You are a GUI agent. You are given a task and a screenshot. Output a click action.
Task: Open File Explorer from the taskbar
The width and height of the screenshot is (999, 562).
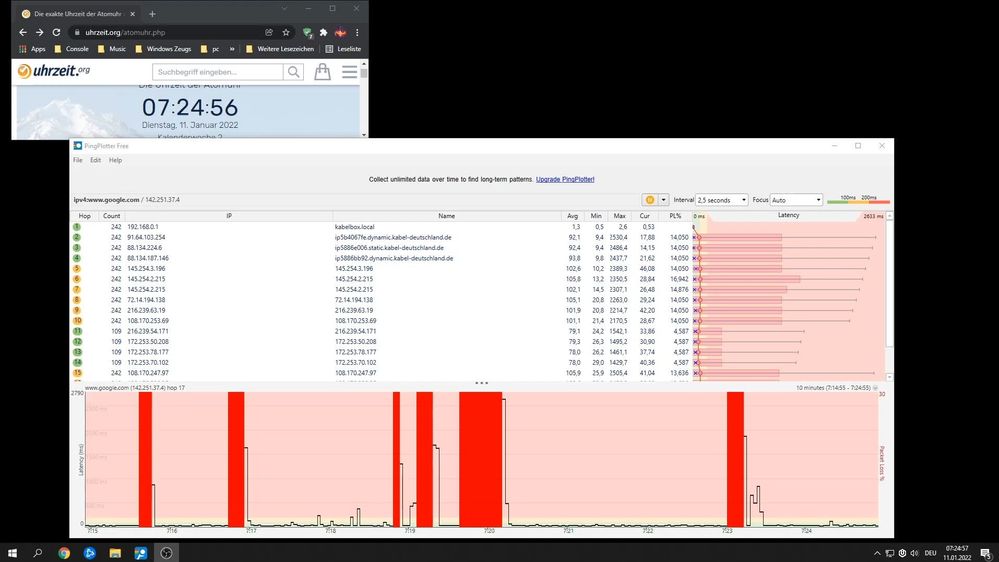click(x=115, y=553)
